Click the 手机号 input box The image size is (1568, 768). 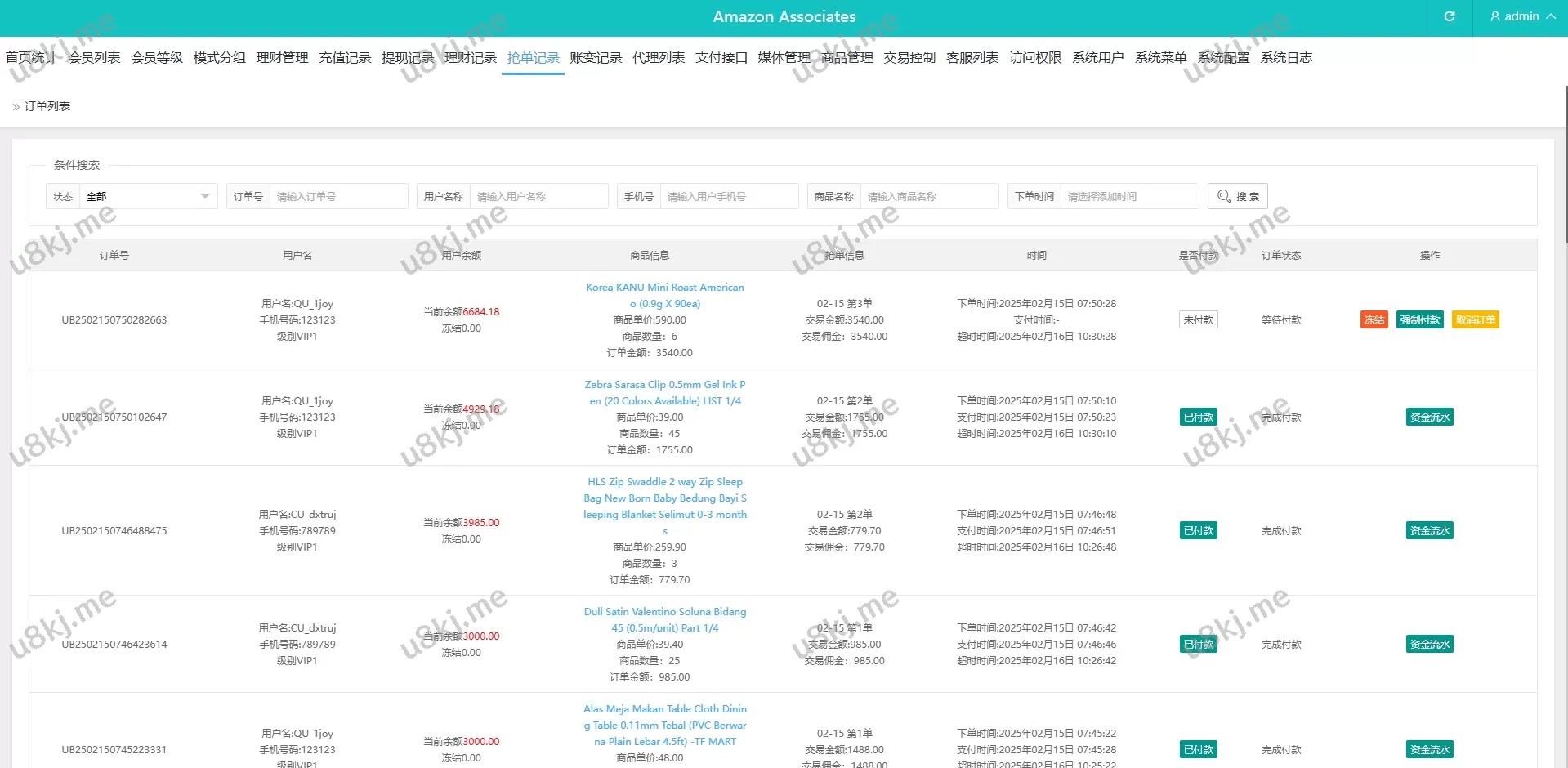[728, 197]
